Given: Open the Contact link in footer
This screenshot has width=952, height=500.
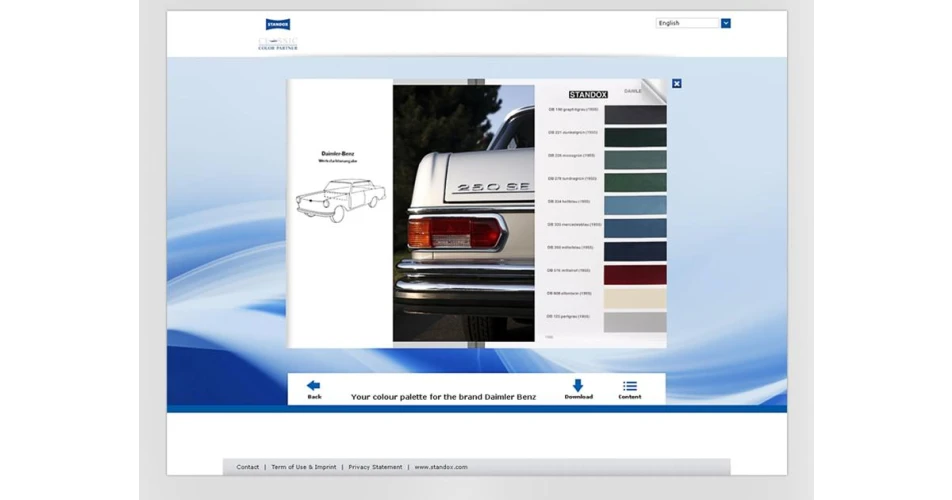Looking at the screenshot, I should click(x=247, y=467).
